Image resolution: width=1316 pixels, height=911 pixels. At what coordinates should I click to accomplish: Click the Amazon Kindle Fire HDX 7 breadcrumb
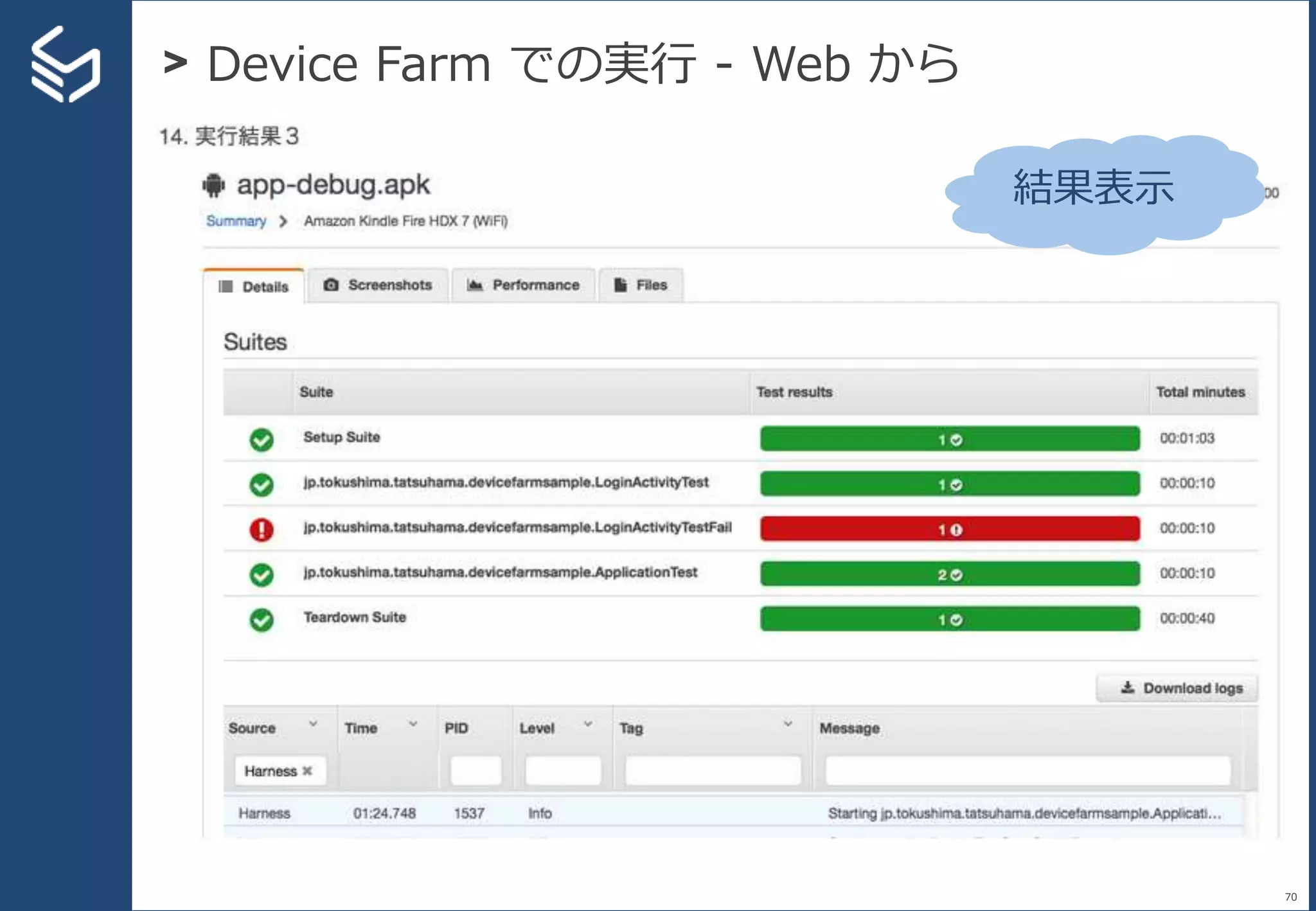(x=406, y=221)
